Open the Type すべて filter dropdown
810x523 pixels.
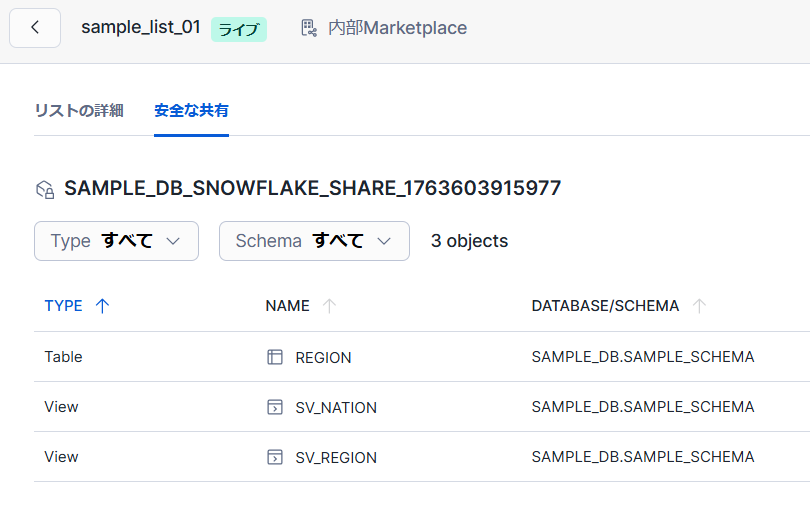116,241
